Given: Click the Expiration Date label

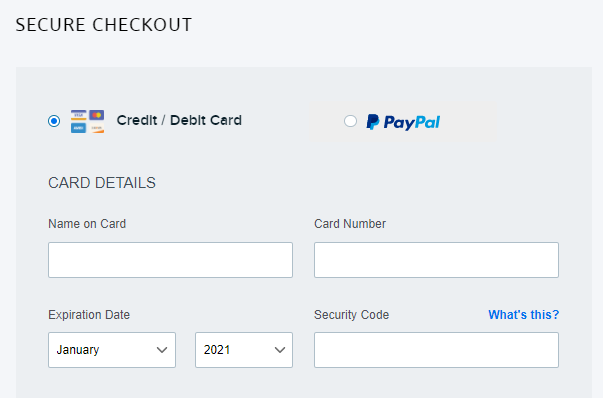Looking at the screenshot, I should 89,315.
